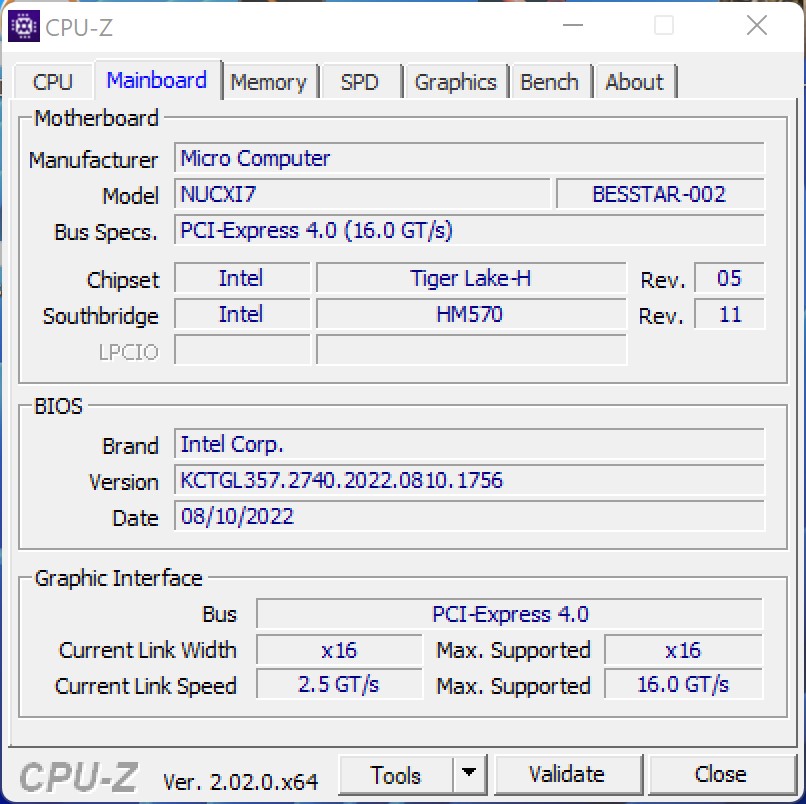Viewport: 806px width, 804px height.
Task: Open the Memory tab
Action: pos(268,82)
